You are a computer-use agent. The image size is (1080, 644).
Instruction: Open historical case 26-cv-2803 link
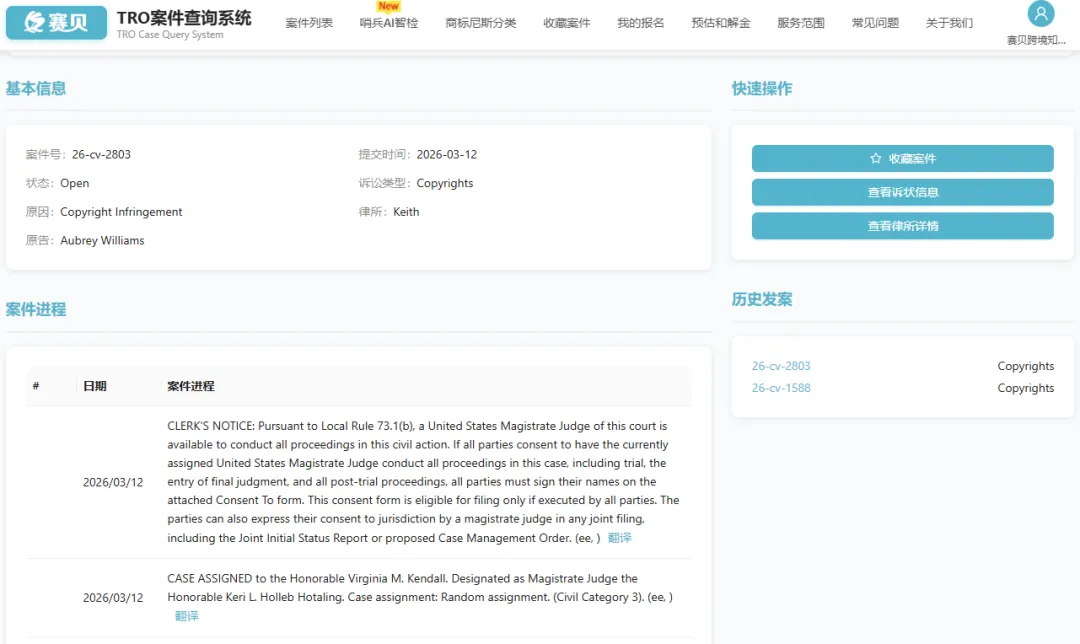pos(781,366)
